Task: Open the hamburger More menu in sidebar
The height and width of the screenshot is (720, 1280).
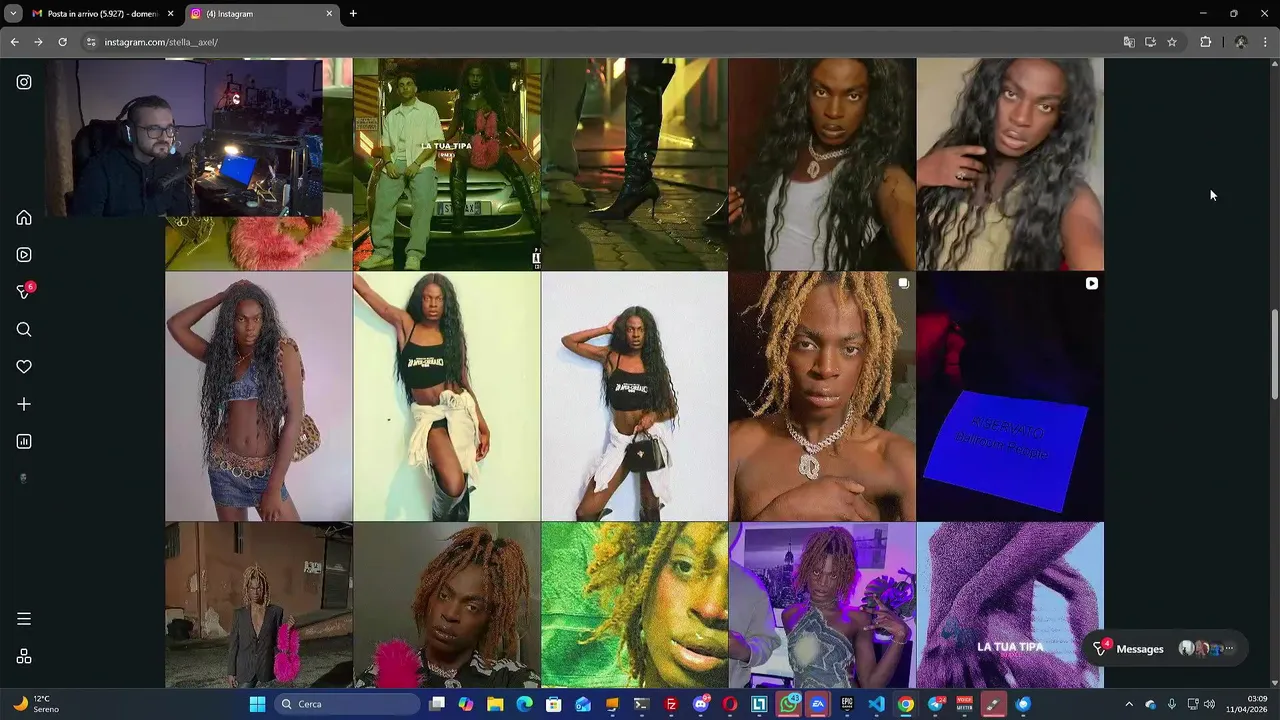Action: click(x=24, y=619)
